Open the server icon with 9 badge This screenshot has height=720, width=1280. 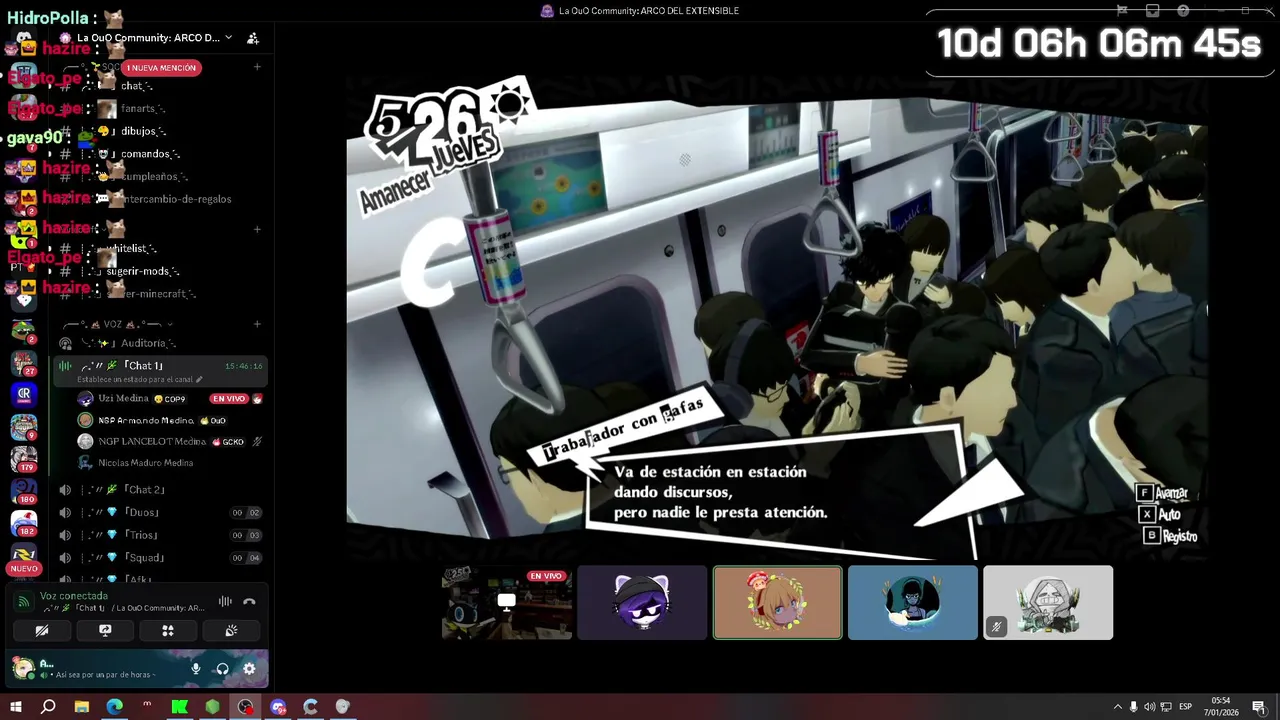point(24,427)
